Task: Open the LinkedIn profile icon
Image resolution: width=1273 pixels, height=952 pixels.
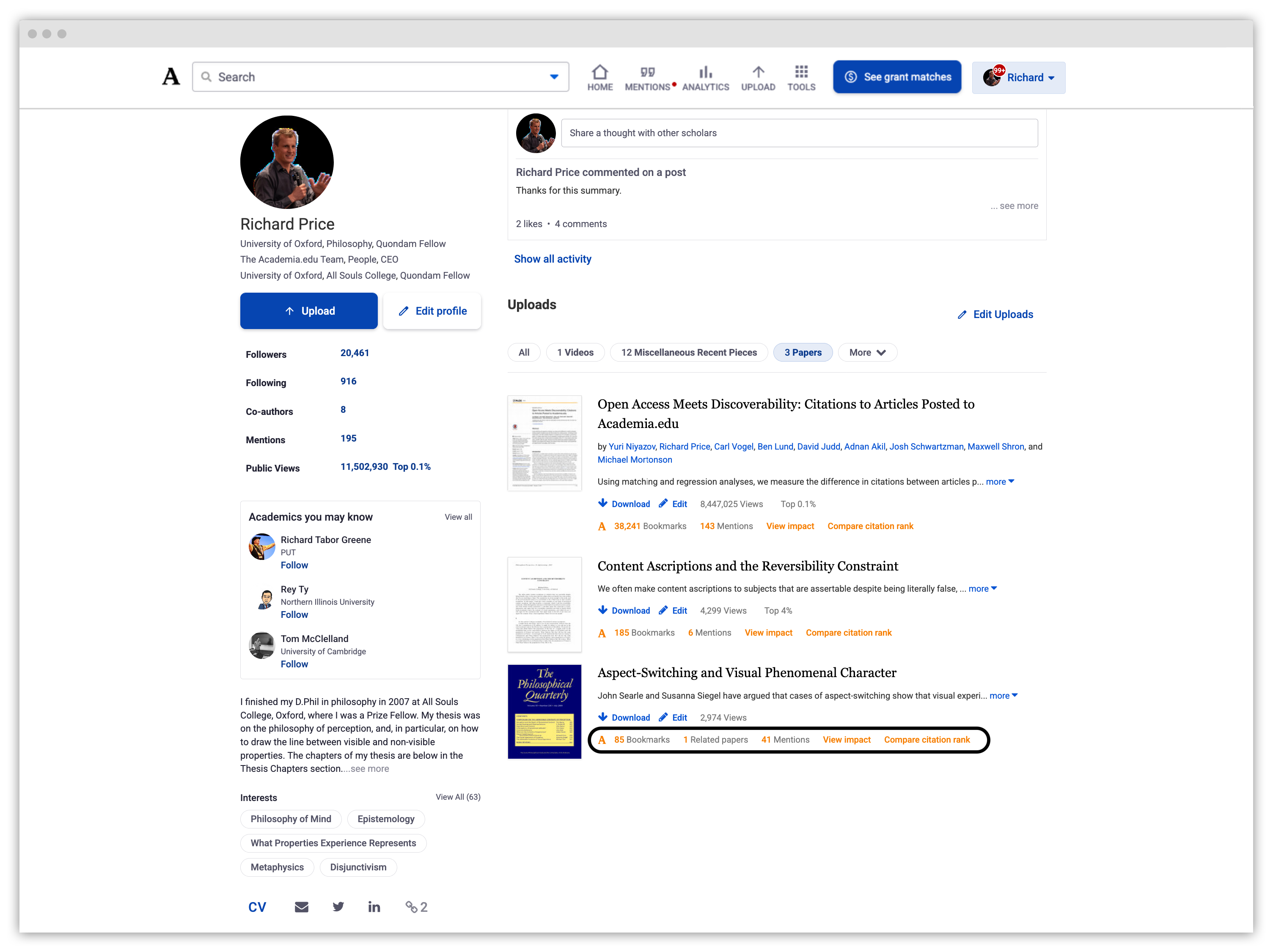Action: click(374, 907)
